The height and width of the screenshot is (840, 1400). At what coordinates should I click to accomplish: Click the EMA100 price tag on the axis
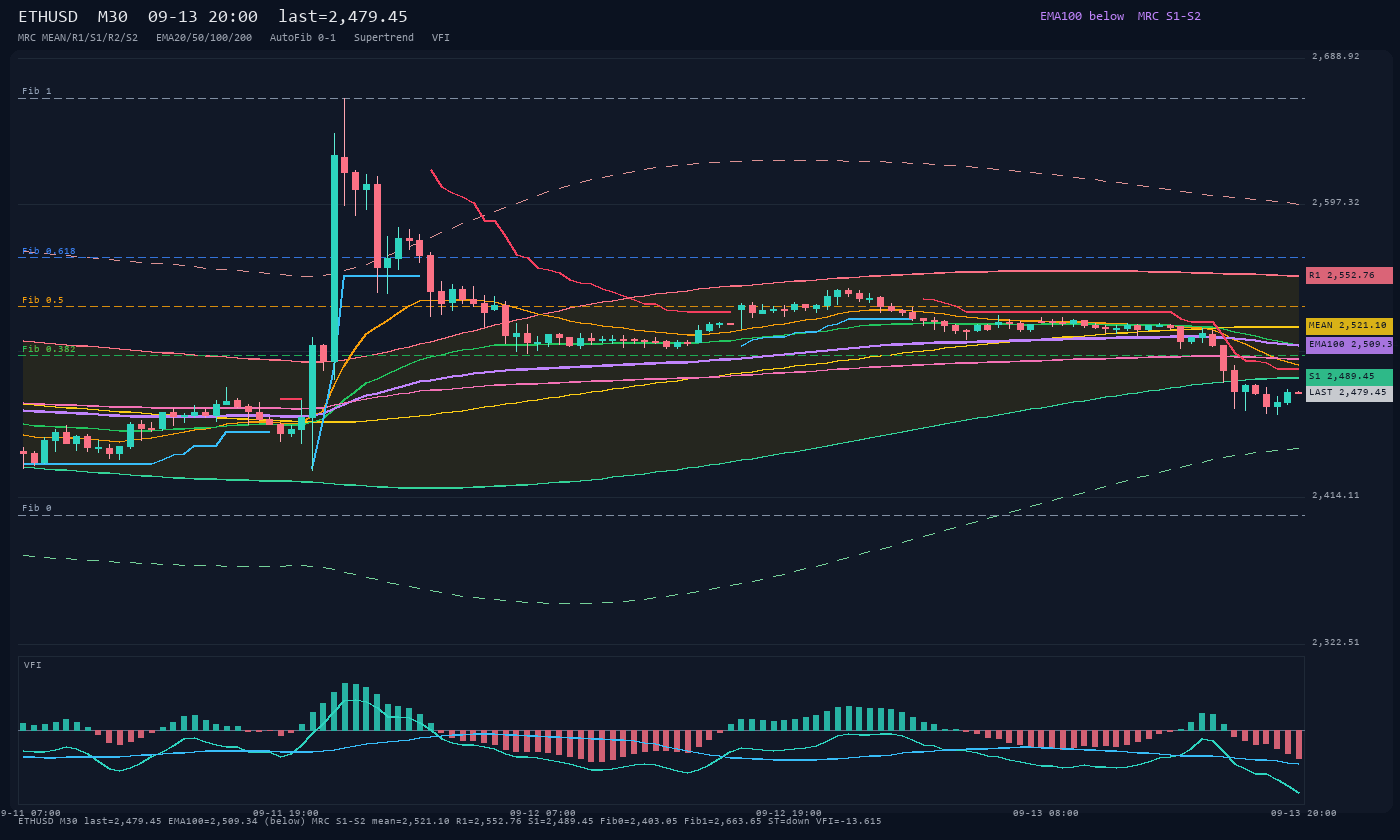pyautogui.click(x=1349, y=345)
